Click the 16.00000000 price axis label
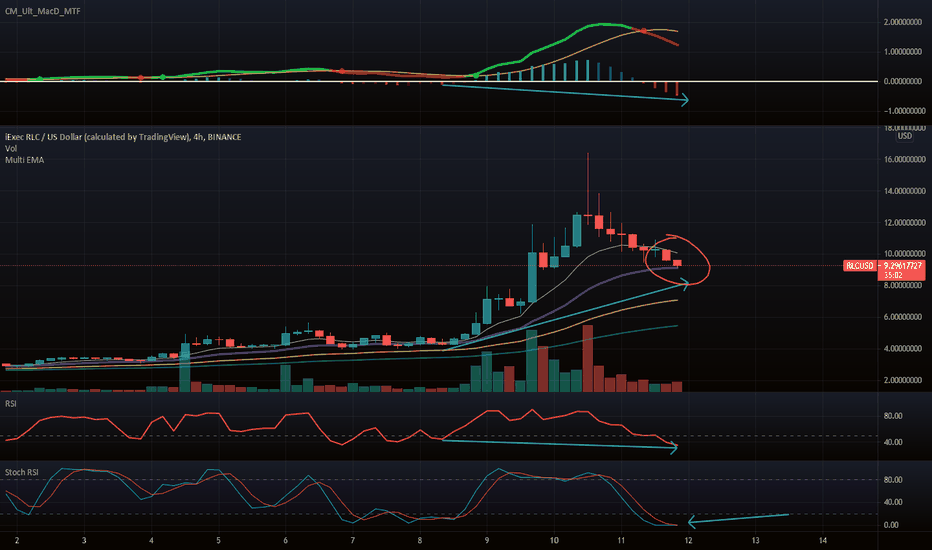The height and width of the screenshot is (550, 932). (x=905, y=159)
